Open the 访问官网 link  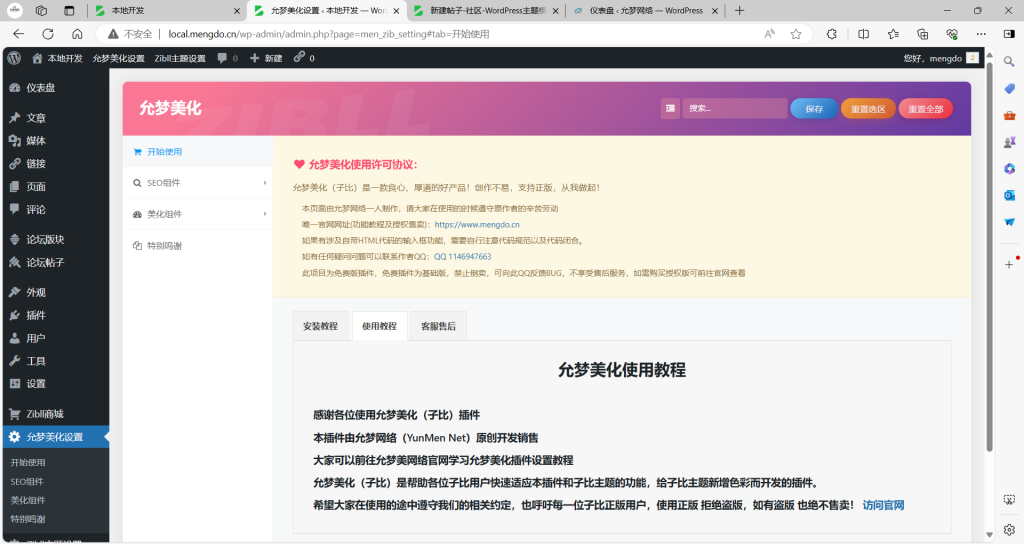[883, 505]
